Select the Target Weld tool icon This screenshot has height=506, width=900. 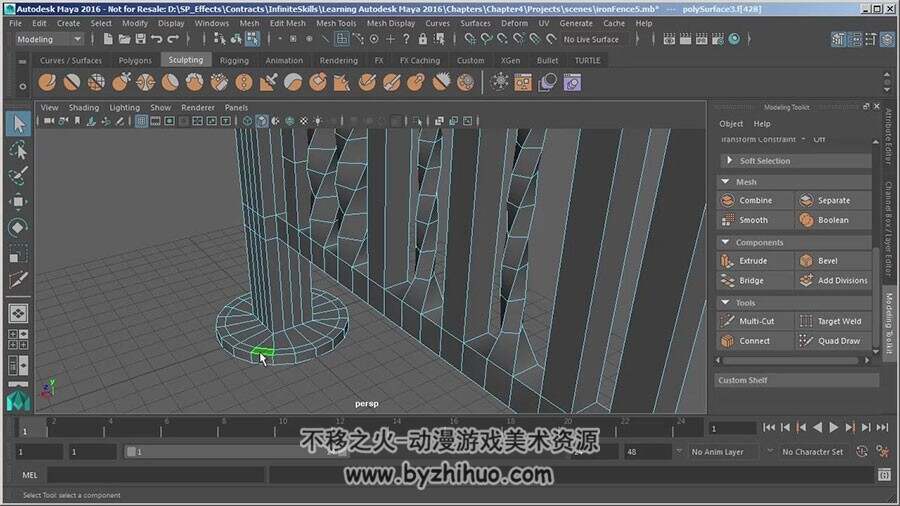click(806, 321)
